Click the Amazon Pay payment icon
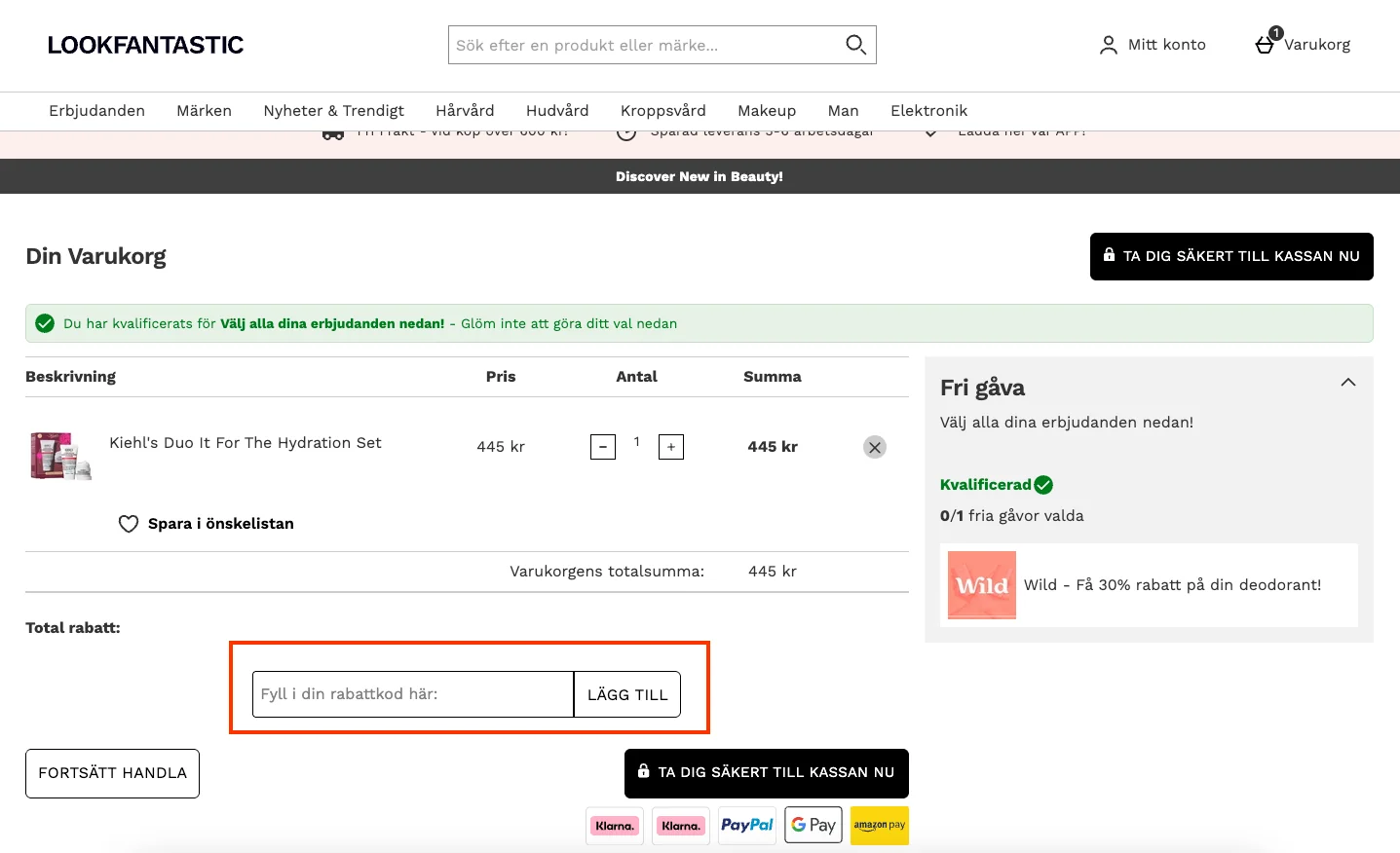This screenshot has height=853, width=1400. [879, 825]
